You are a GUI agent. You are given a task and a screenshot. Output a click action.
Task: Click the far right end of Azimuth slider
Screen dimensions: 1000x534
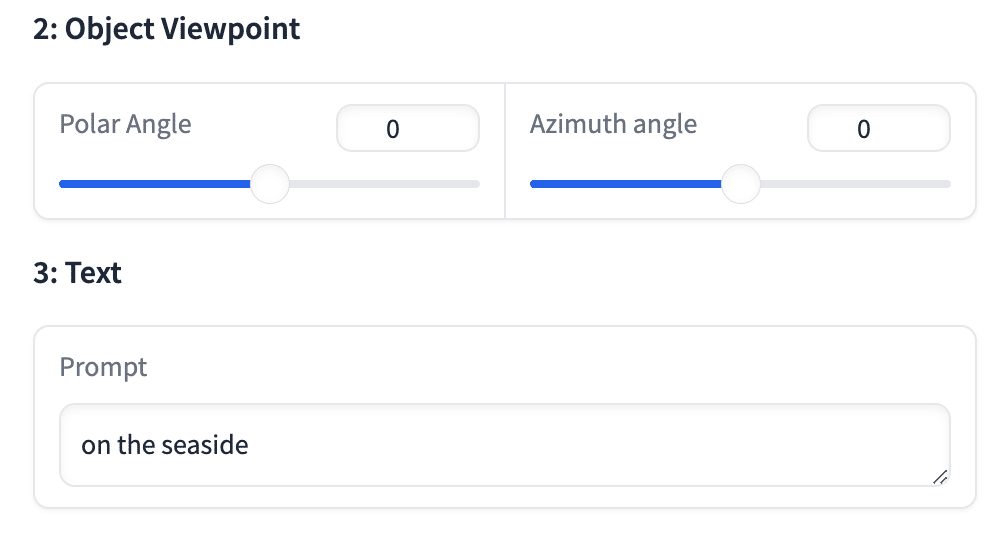947,184
